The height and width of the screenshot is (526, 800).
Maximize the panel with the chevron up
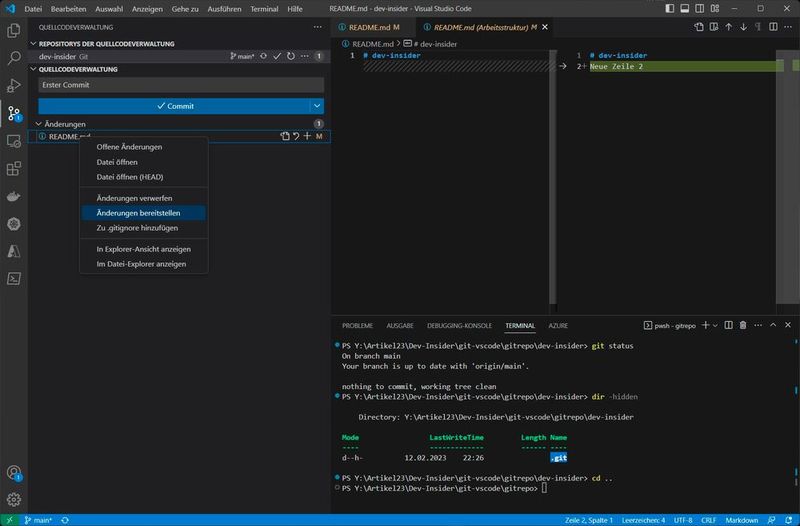[x=773, y=325]
